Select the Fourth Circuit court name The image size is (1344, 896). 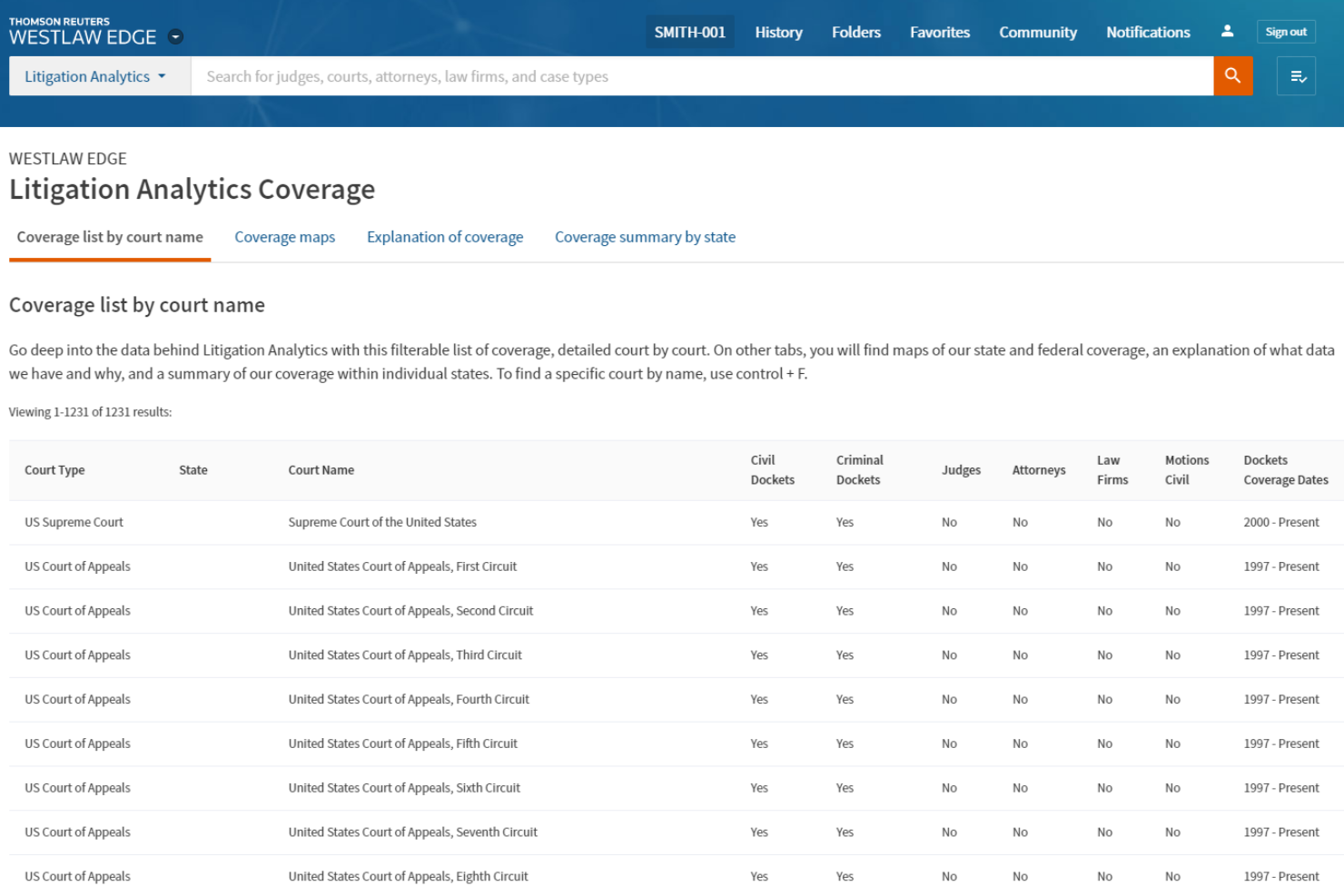409,700
